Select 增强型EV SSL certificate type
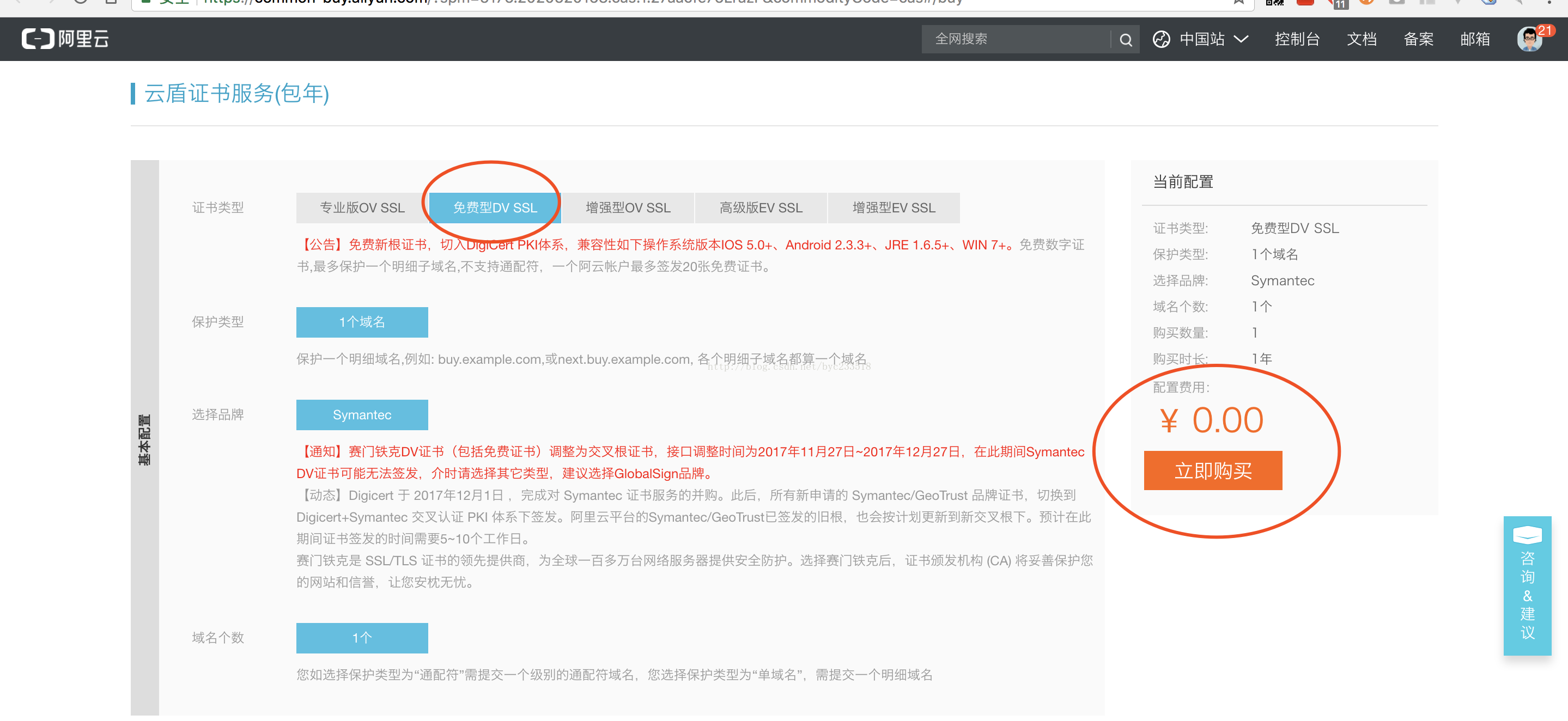Viewport: 1568px width, 721px height. click(x=894, y=207)
